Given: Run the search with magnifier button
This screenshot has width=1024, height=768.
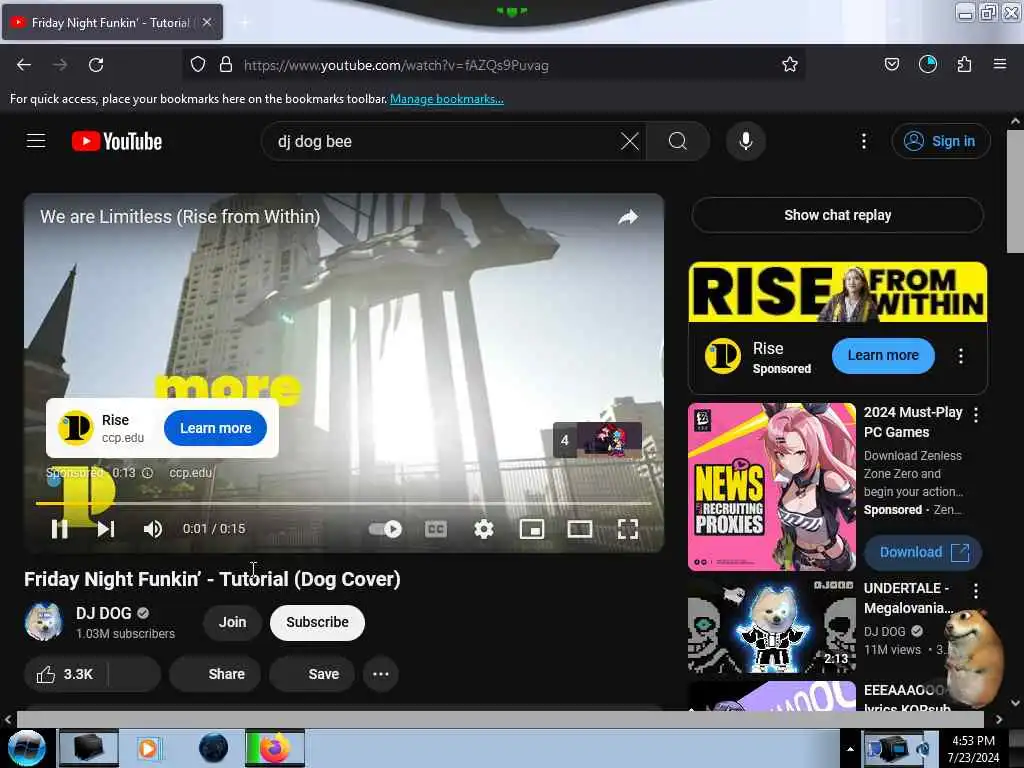Looking at the screenshot, I should tap(678, 141).
